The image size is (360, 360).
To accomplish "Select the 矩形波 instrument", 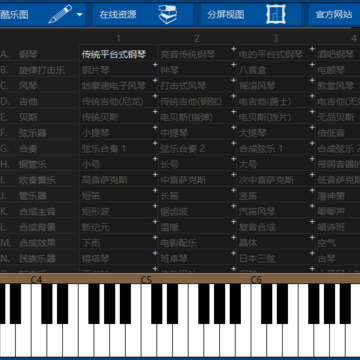I will click(96, 212).
